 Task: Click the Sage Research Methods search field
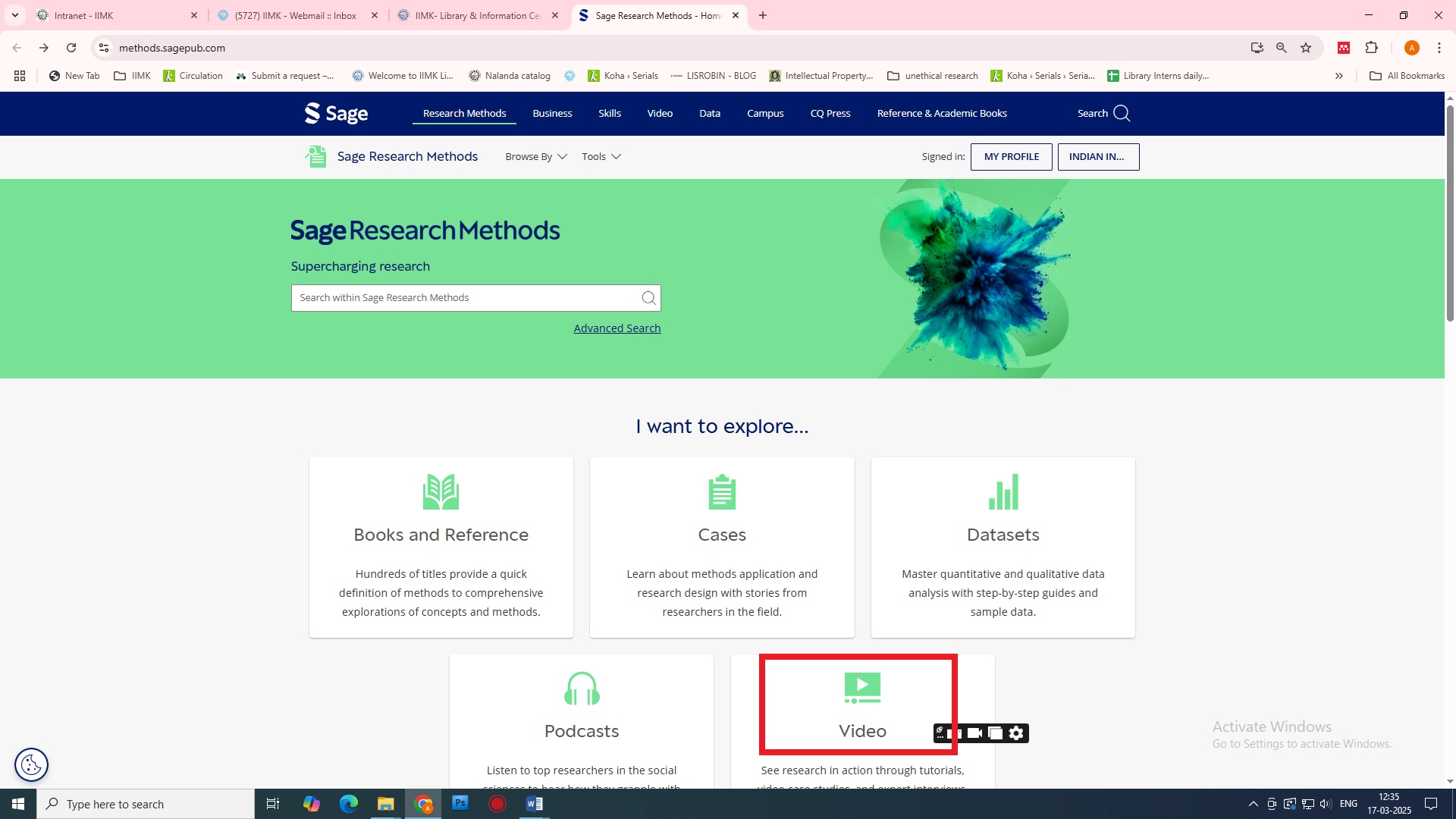coord(463,298)
